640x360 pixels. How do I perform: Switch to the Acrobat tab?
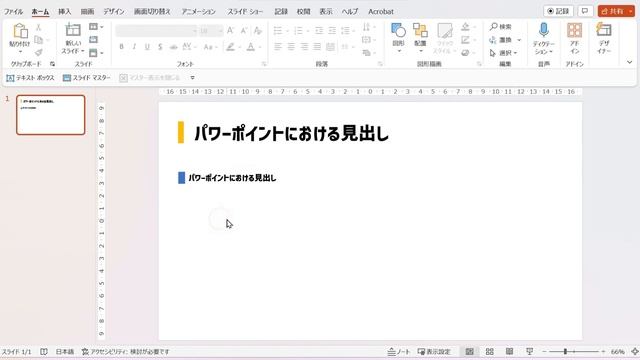381,12
